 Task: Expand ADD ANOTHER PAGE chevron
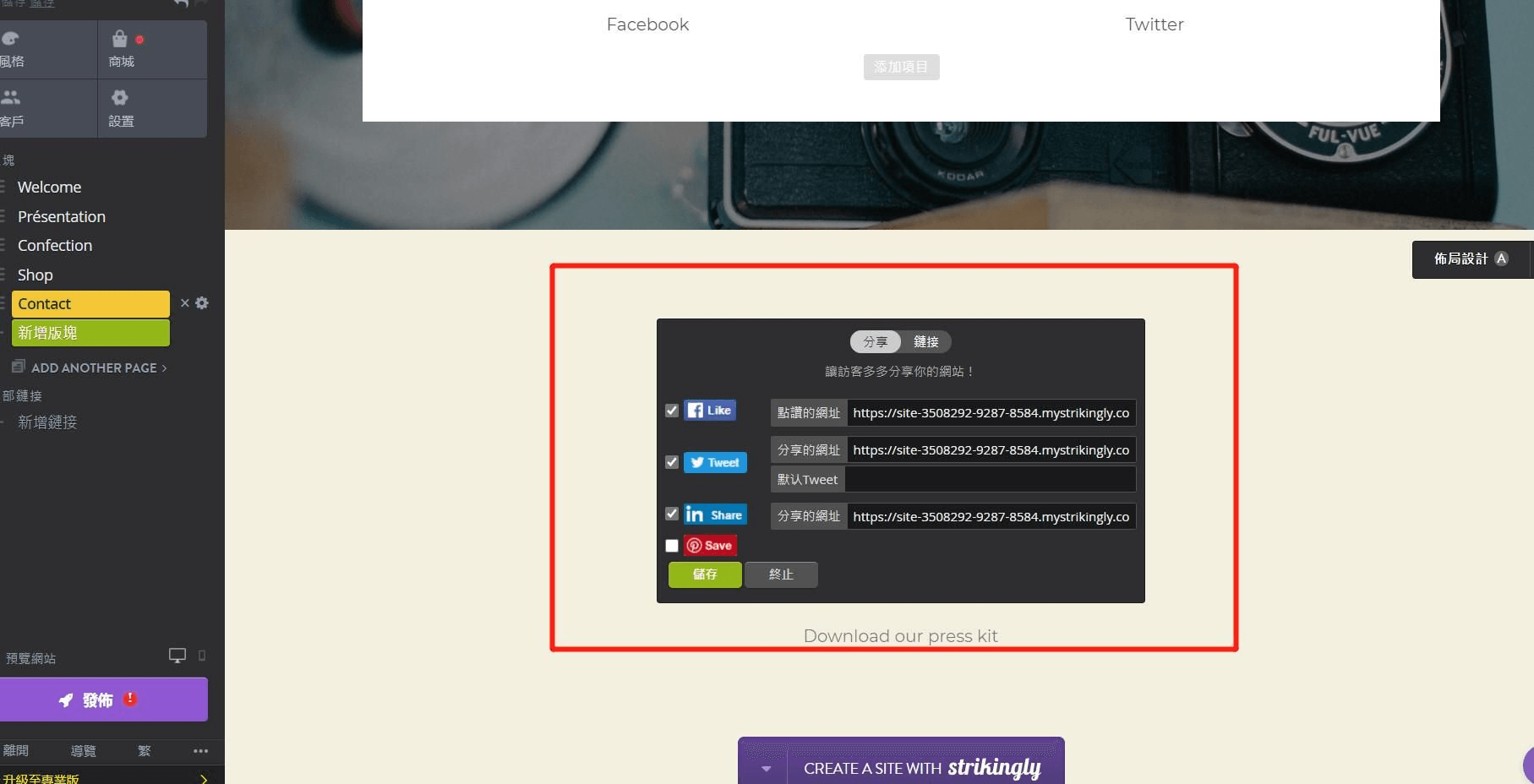click(x=164, y=368)
